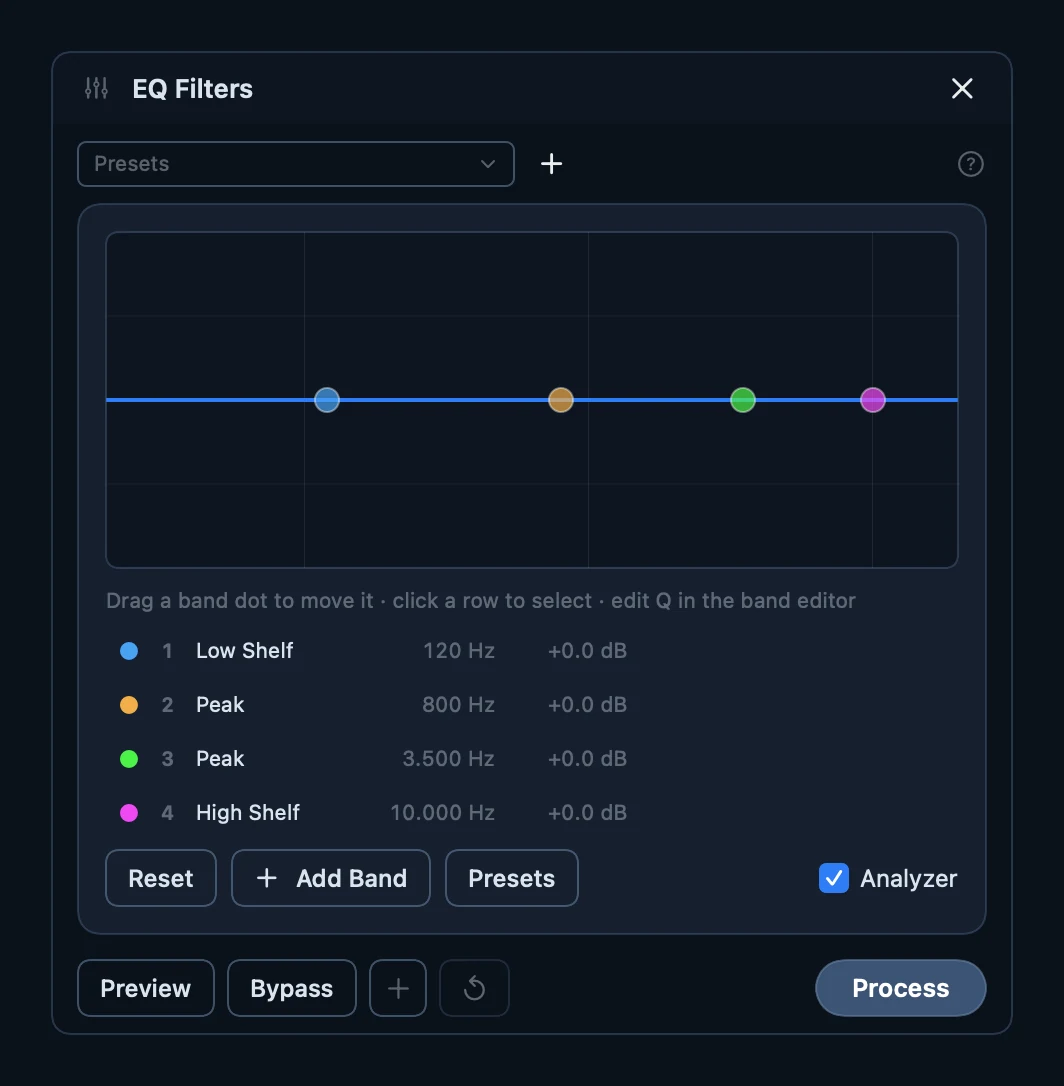This screenshot has height=1086, width=1064.
Task: Click the EQ sliders icon beside title
Action: pyautogui.click(x=96, y=88)
